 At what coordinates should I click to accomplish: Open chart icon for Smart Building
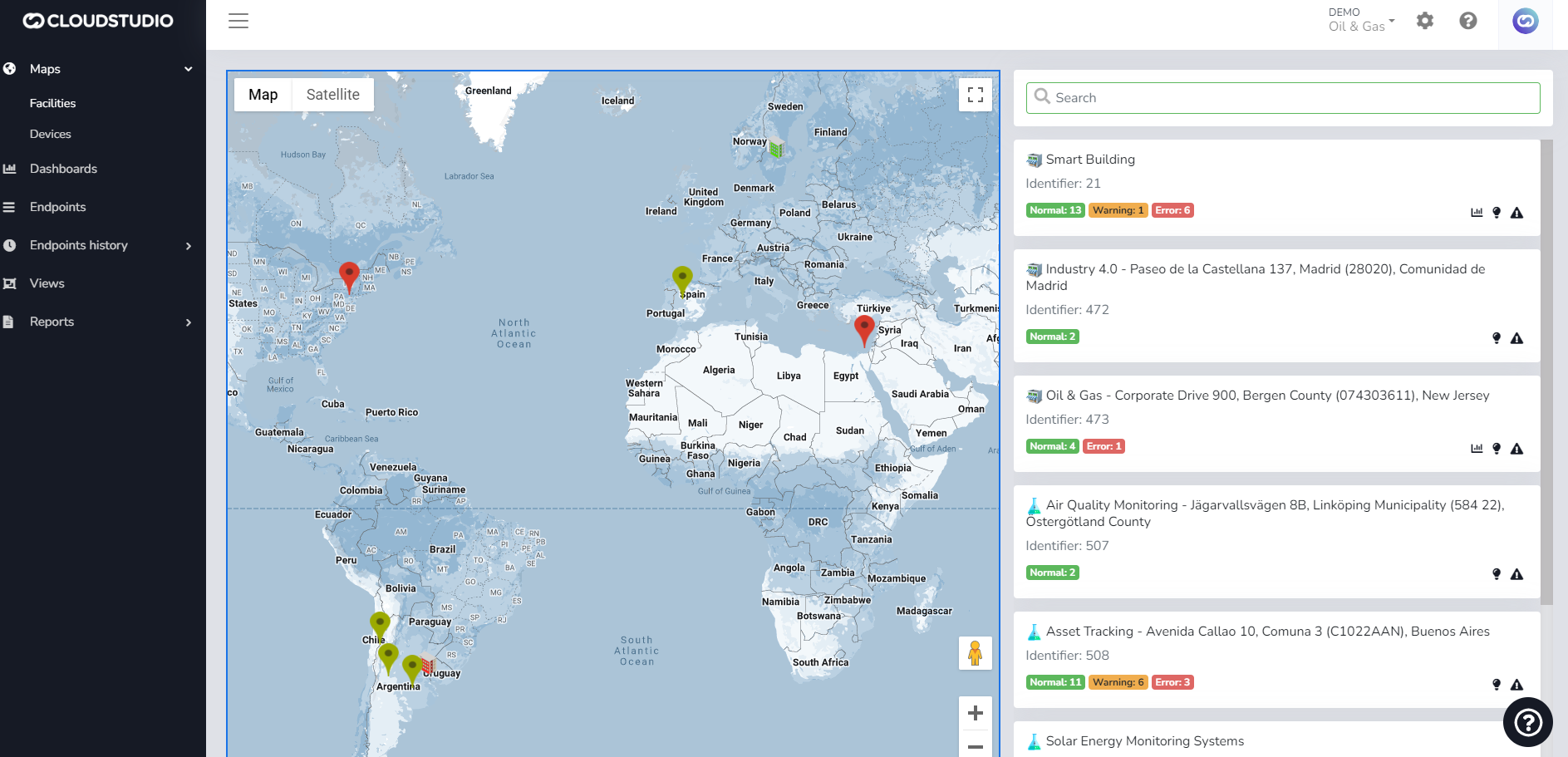pos(1477,213)
